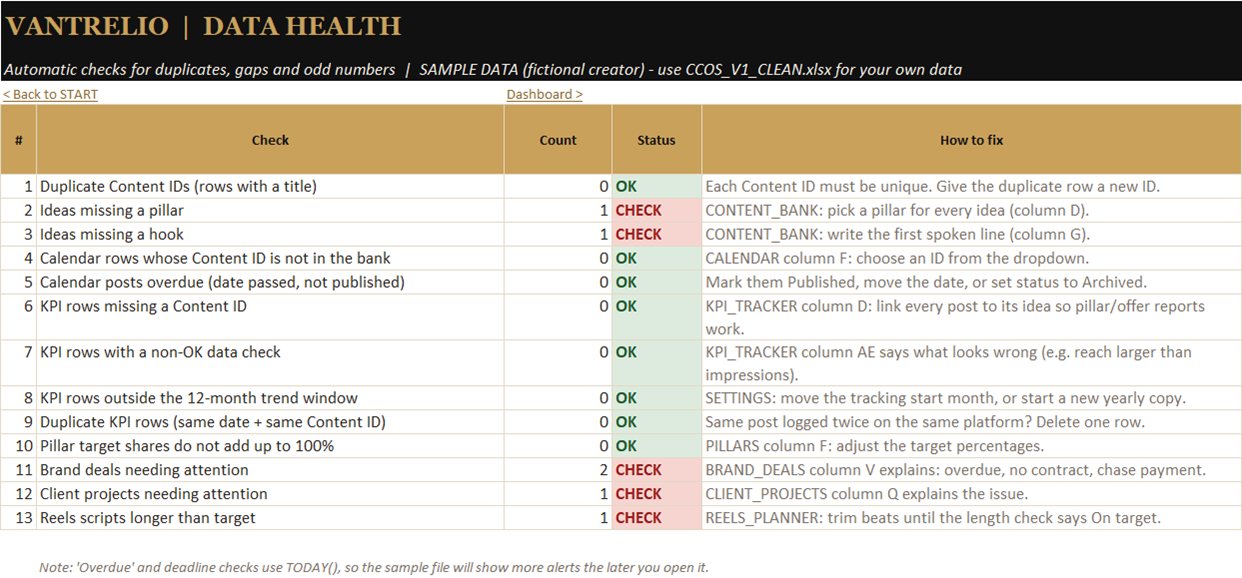Select row number '7' cell
Image resolution: width=1242 pixels, height=578 pixels.
pos(19,363)
